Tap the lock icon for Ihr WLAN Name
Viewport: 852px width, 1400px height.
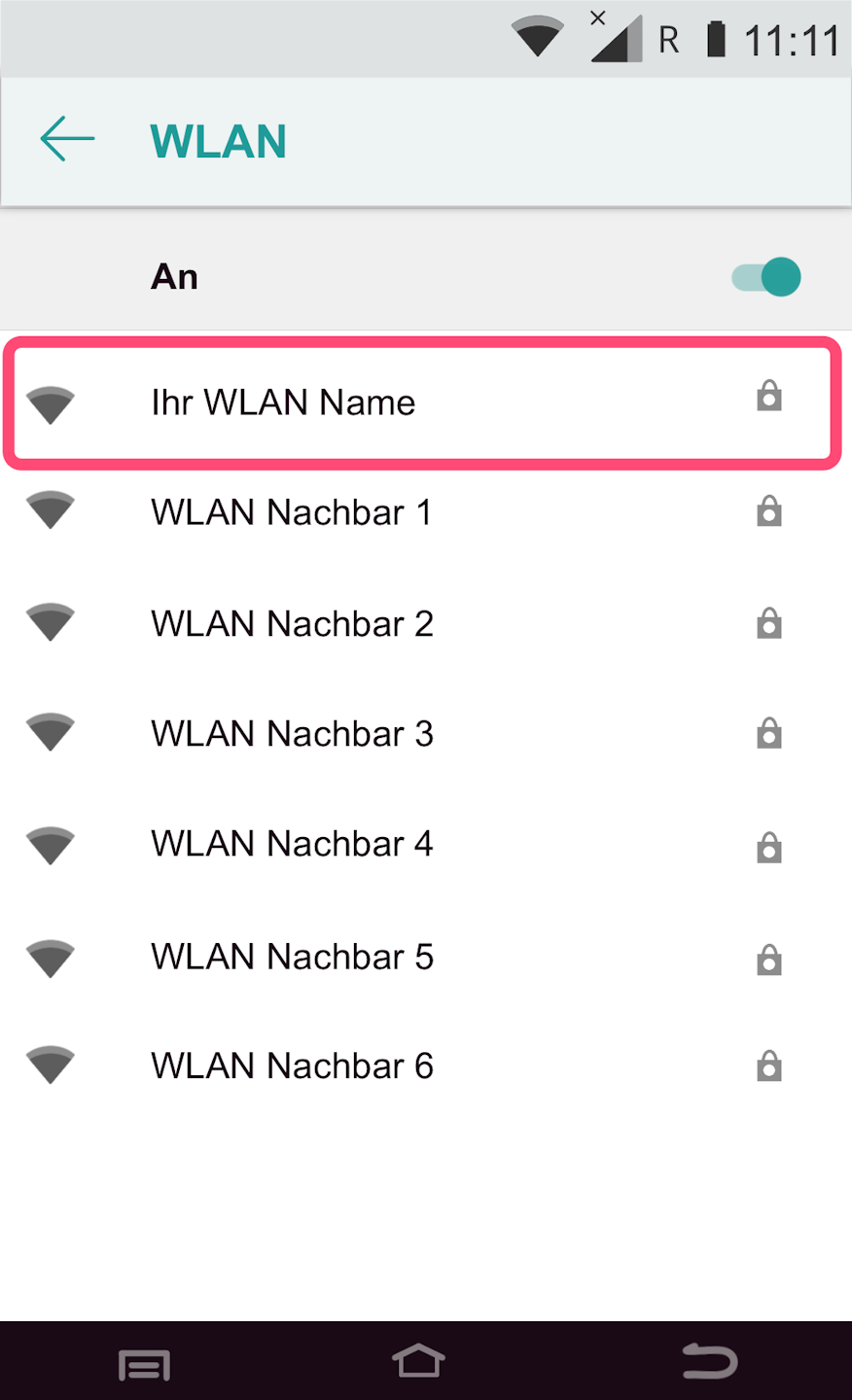(x=769, y=397)
